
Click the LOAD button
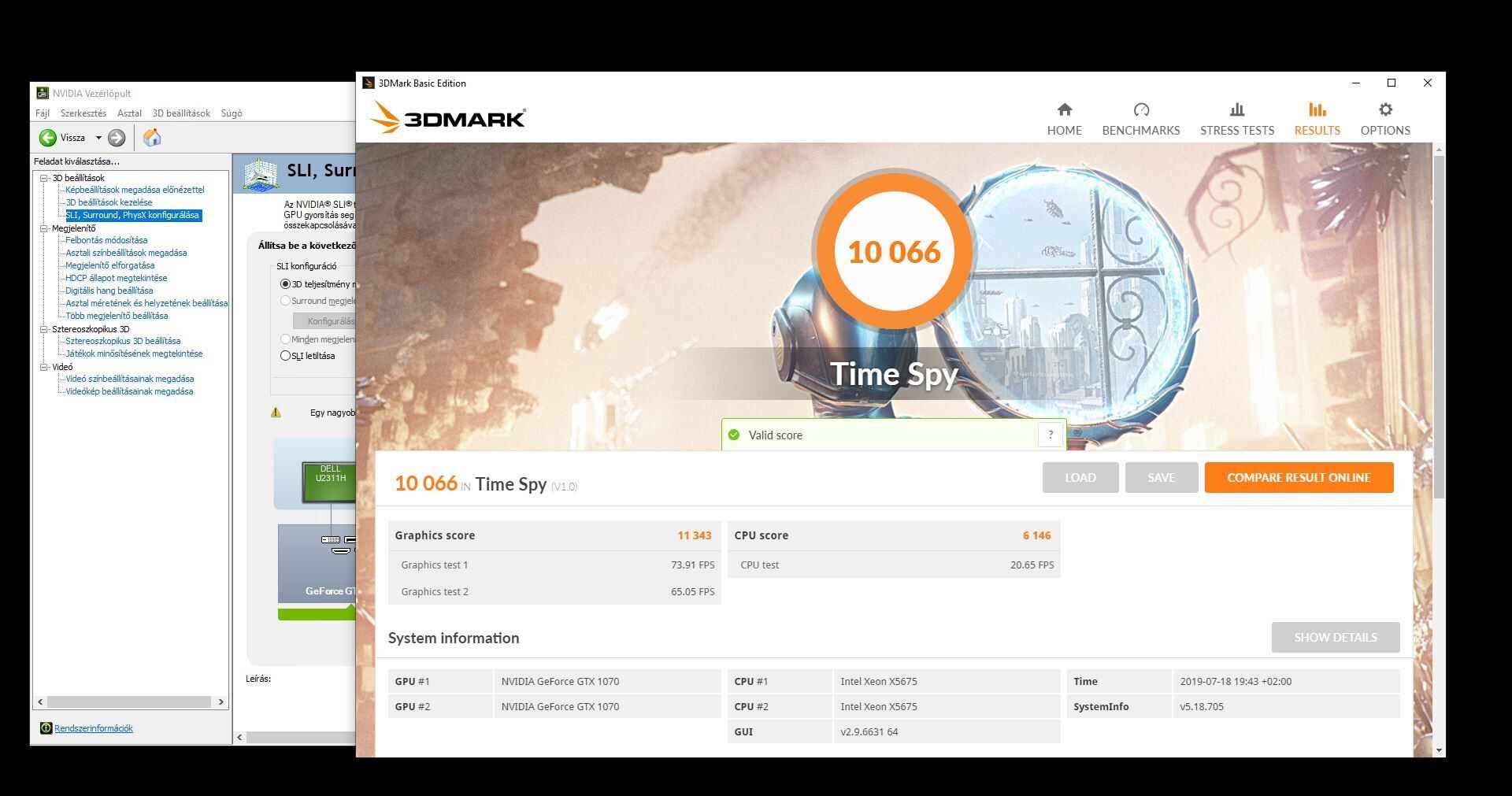point(1080,478)
